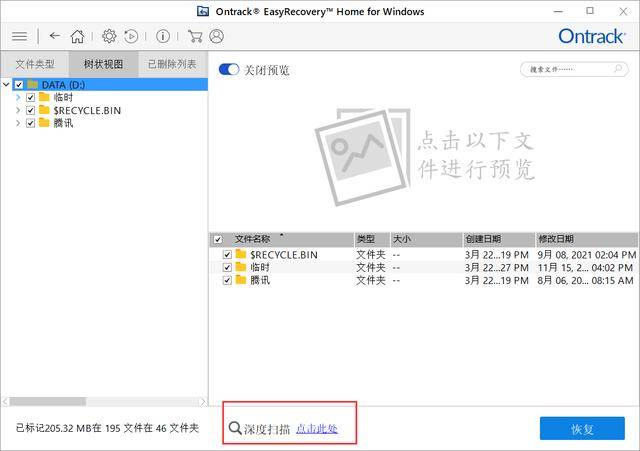Click the DATA (D:) drive folder icon
Image resolution: width=640 pixels, height=451 pixels.
32,85
